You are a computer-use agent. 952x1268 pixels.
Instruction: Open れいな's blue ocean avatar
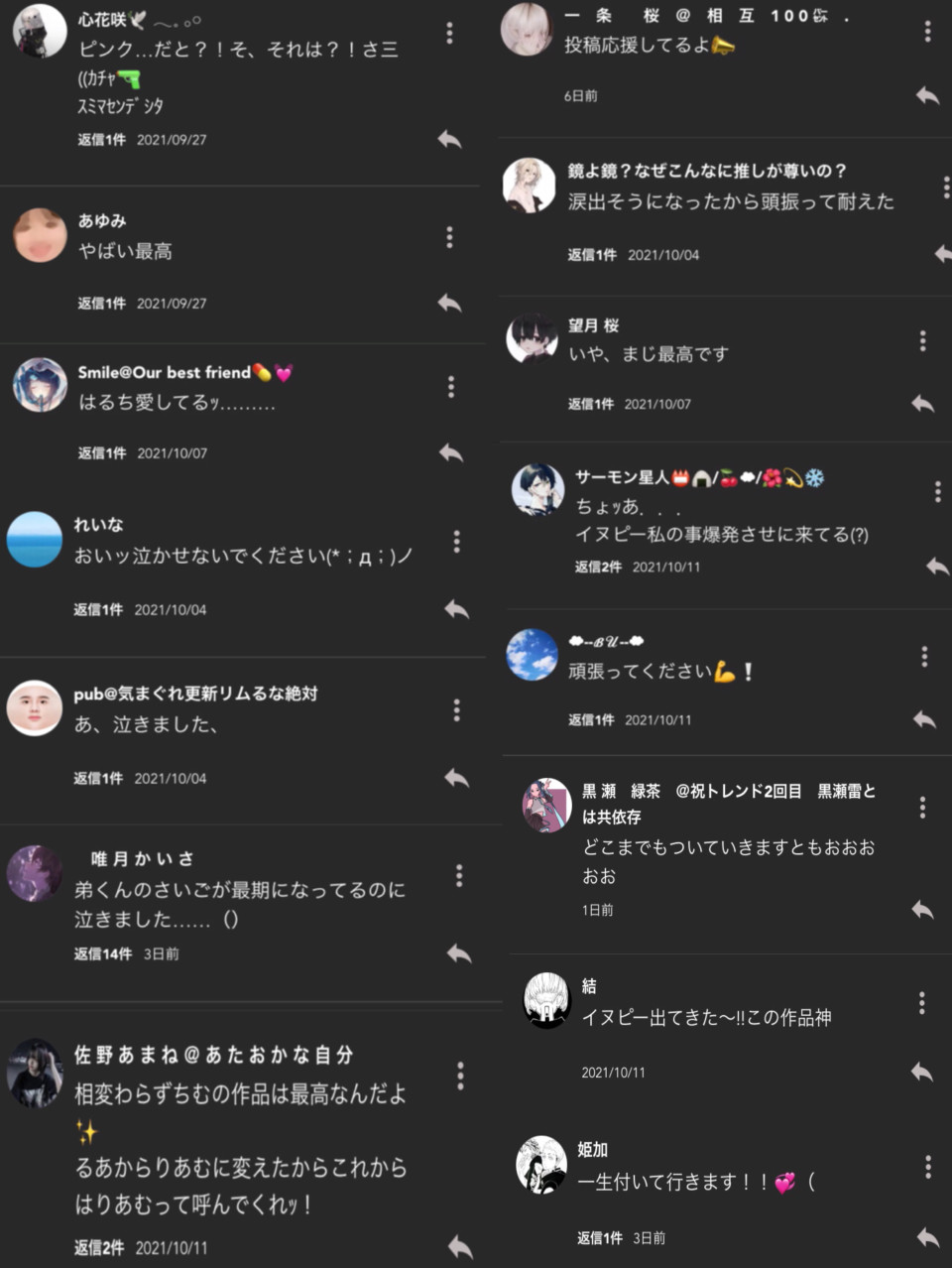coord(35,539)
